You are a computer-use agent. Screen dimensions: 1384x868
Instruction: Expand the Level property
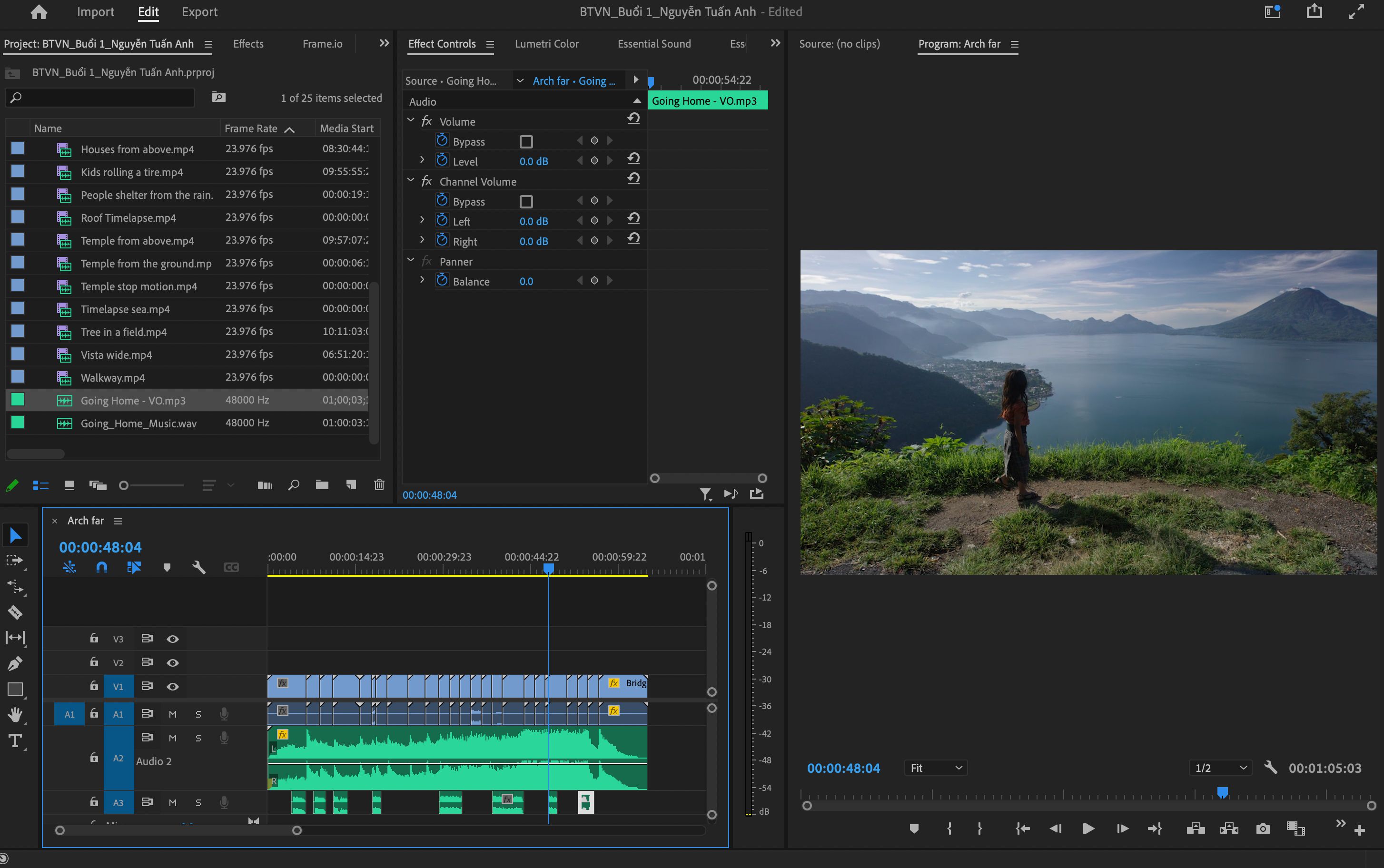pos(422,159)
